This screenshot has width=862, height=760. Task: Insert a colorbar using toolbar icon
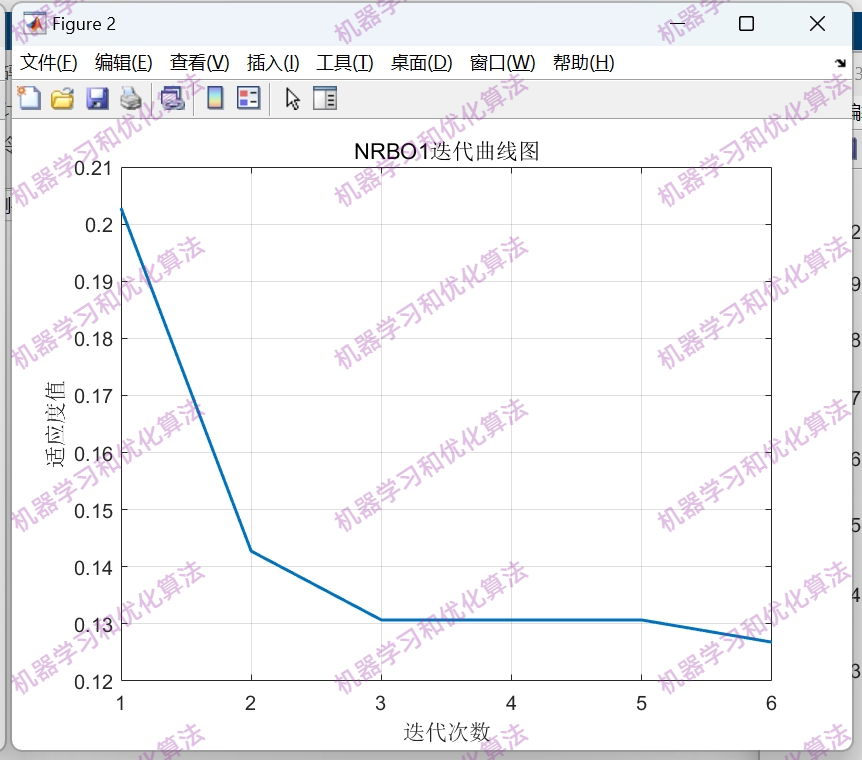[215, 99]
